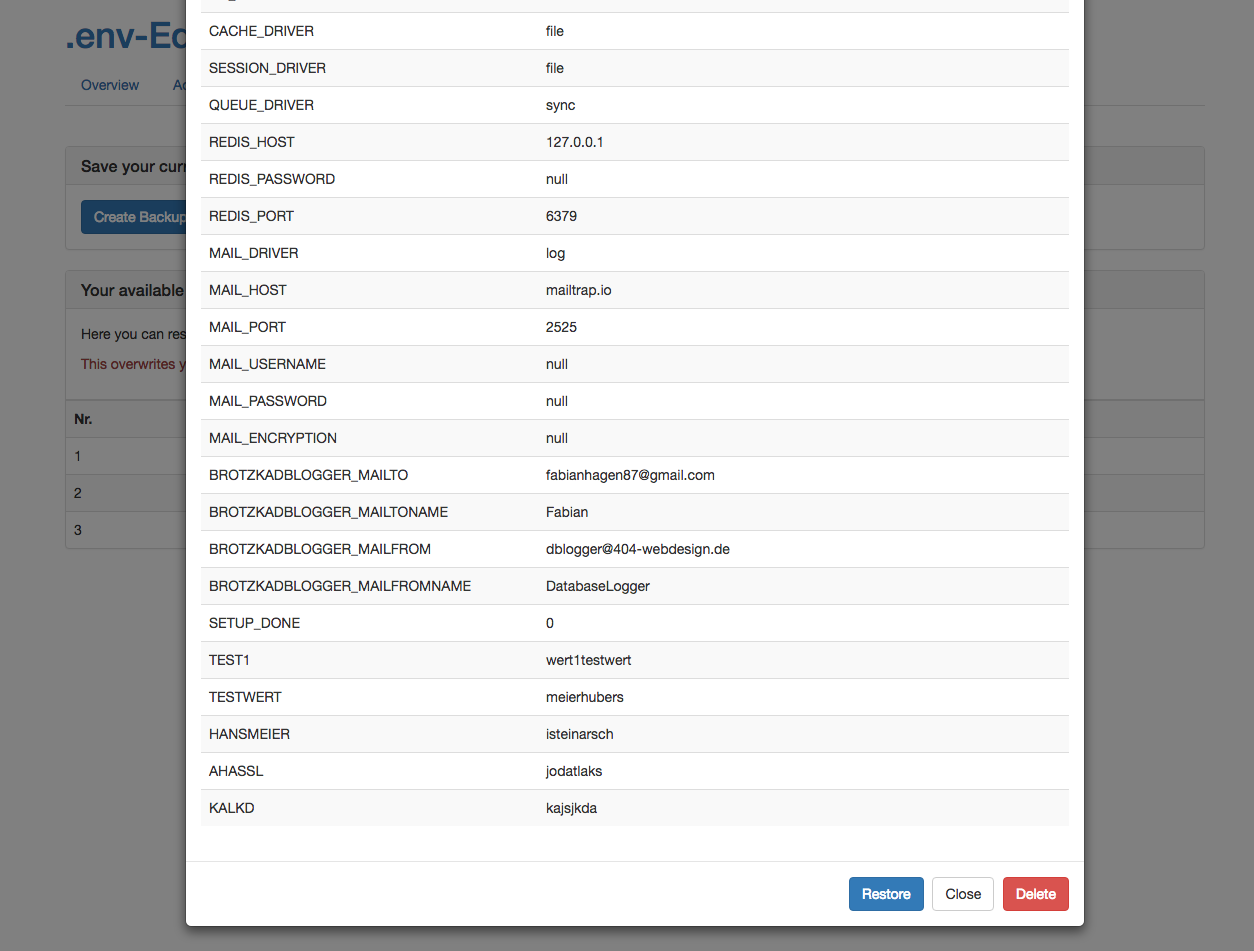The width and height of the screenshot is (1254, 951).
Task: Dismiss the dialog with the Close button
Action: (x=962, y=894)
